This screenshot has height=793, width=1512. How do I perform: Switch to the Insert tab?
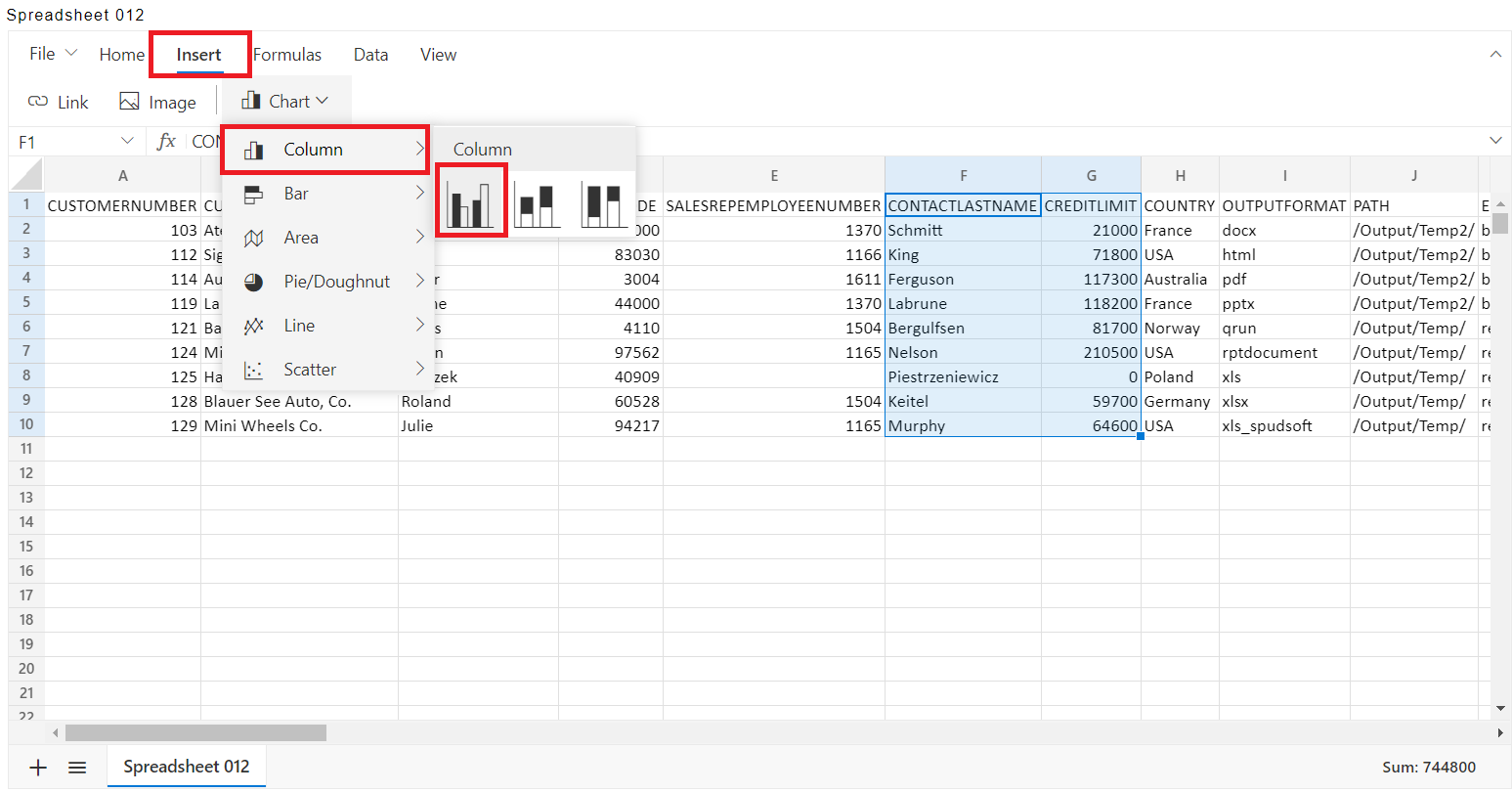[199, 55]
